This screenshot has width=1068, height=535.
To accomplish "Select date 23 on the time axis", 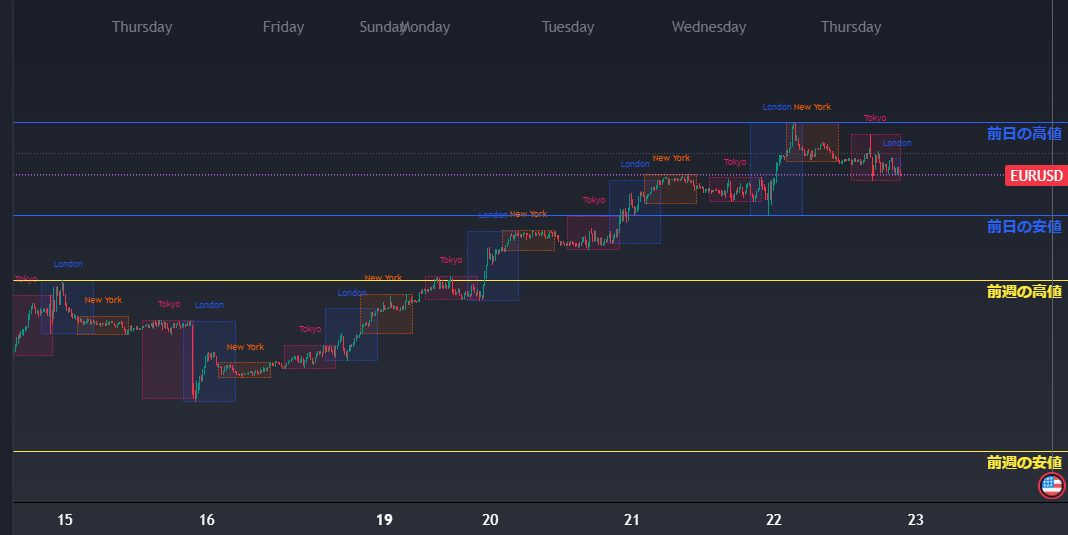I will tap(915, 520).
